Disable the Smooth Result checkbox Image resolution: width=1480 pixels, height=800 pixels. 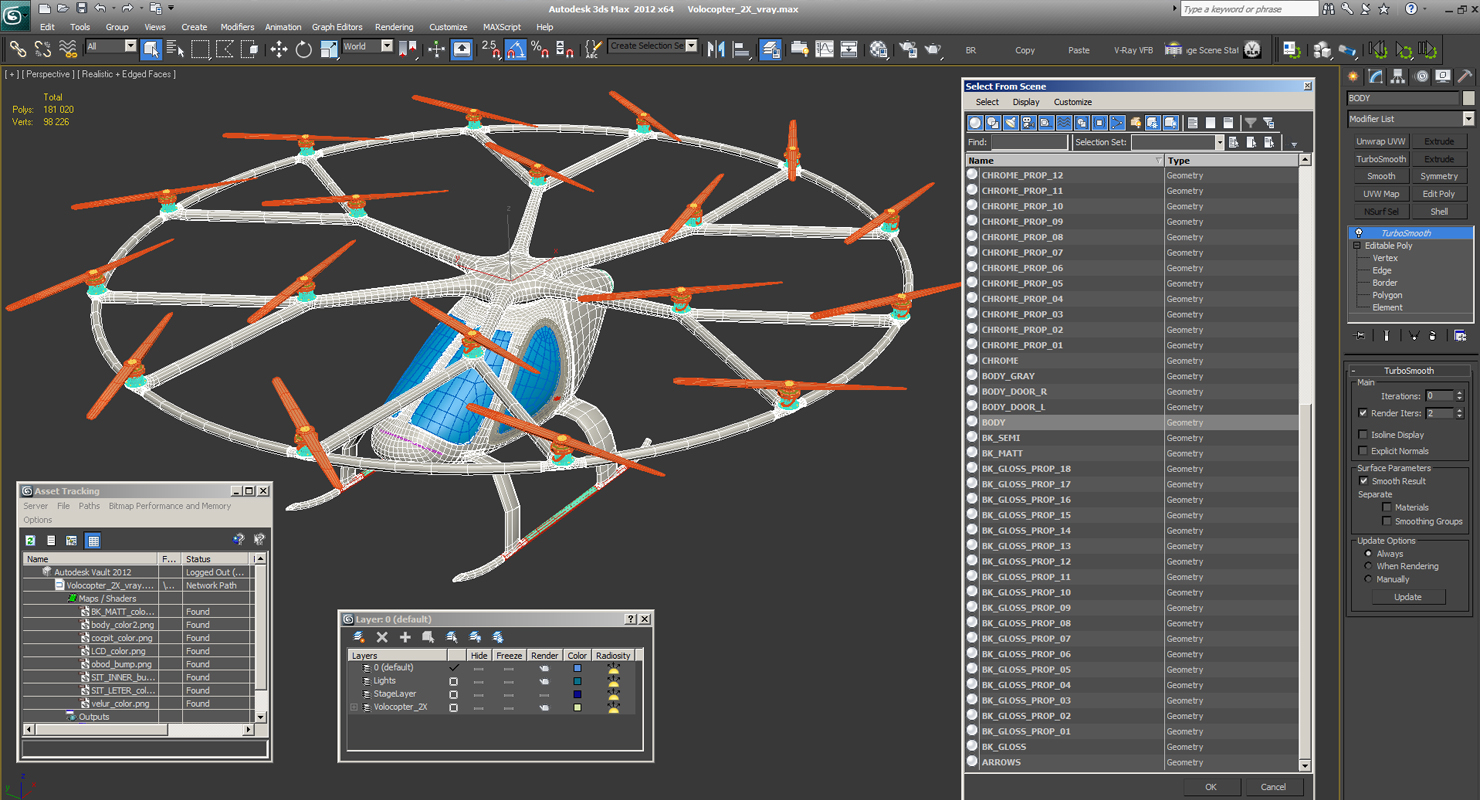click(1363, 481)
